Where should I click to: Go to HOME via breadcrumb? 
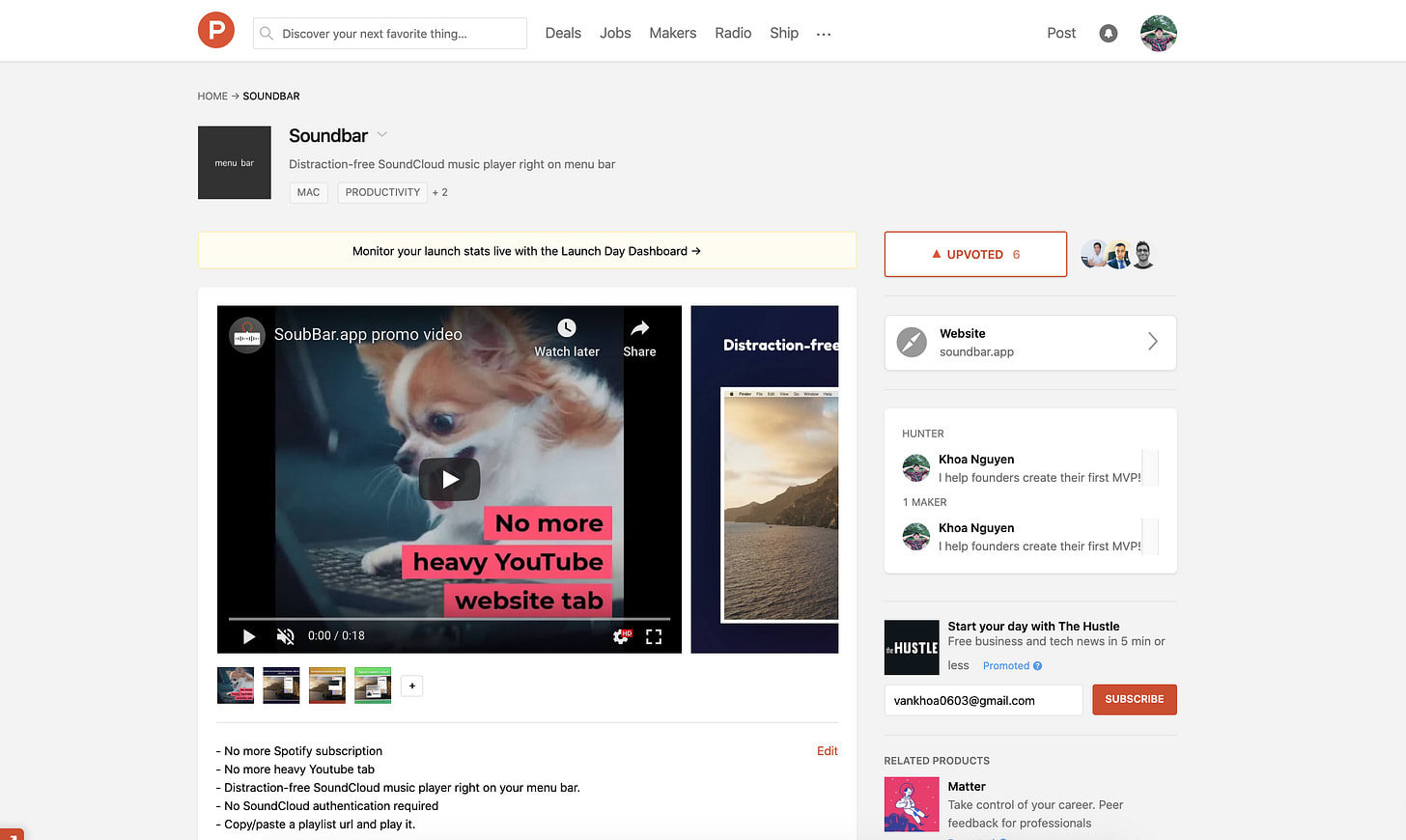[x=212, y=97]
